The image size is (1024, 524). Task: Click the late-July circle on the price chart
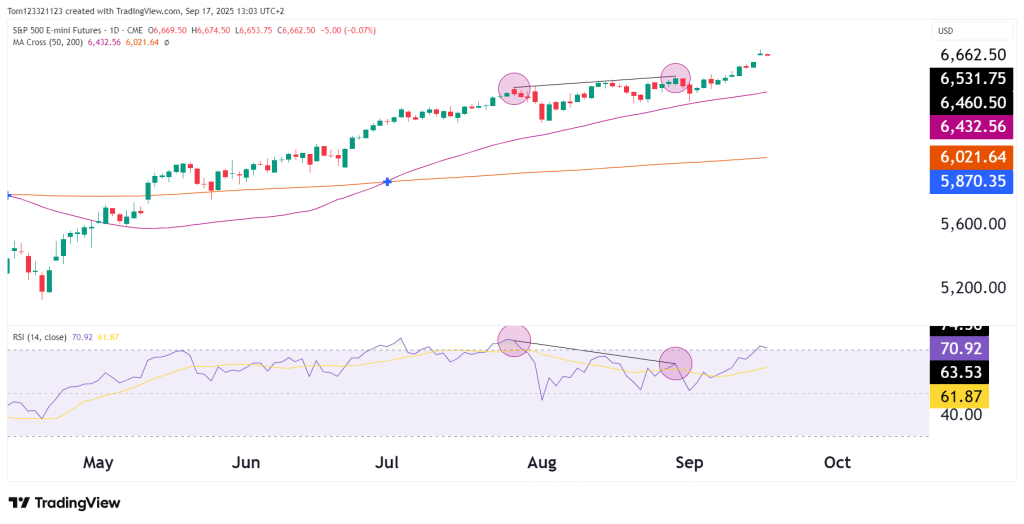click(x=514, y=89)
